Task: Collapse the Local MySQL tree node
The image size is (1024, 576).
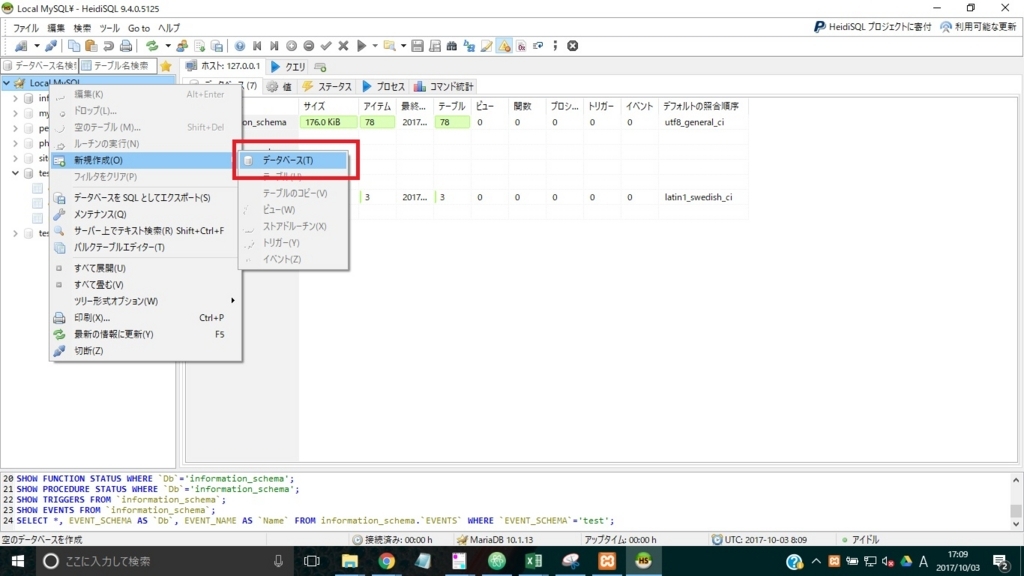Action: [x=7, y=83]
